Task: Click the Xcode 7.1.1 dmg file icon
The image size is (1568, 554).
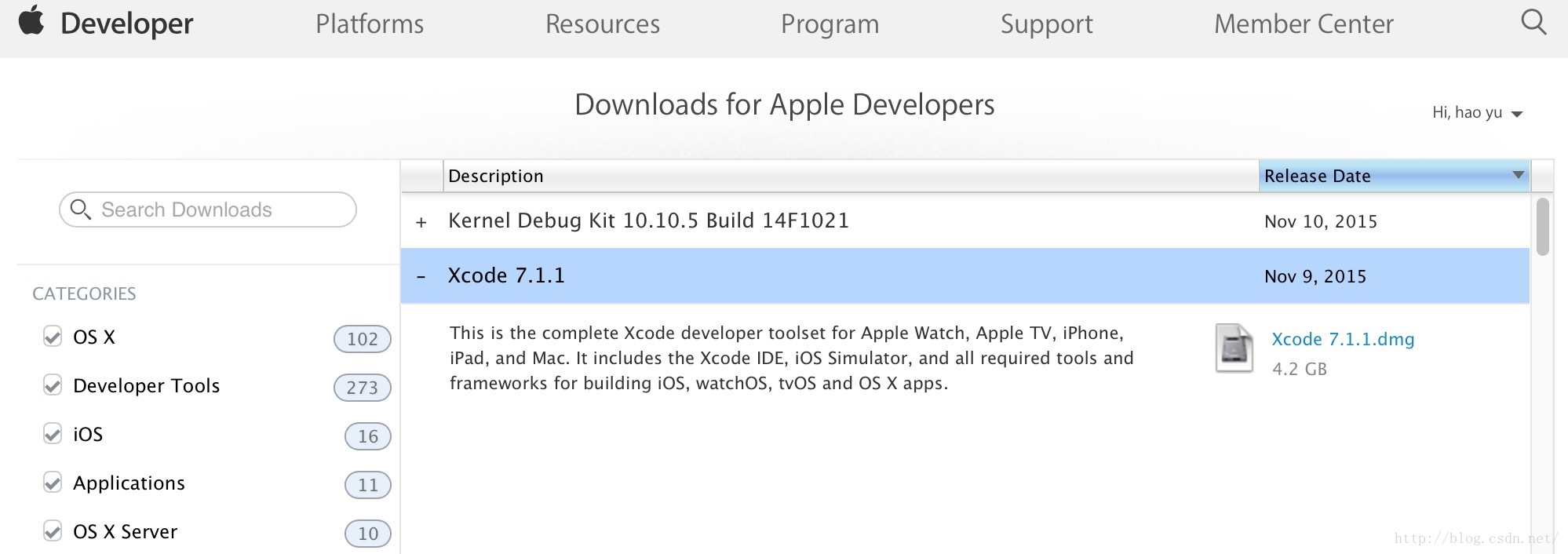Action: tap(1234, 348)
